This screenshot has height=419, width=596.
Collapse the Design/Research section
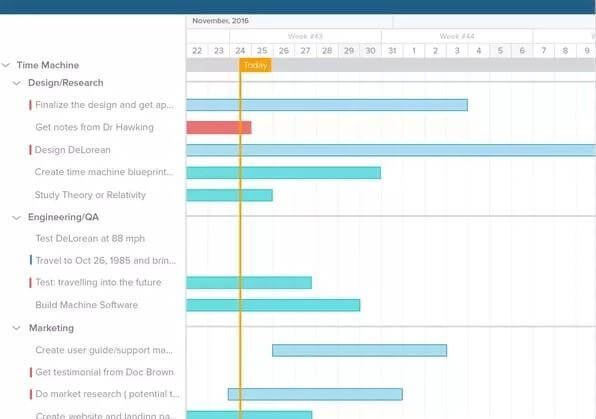[x=16, y=83]
